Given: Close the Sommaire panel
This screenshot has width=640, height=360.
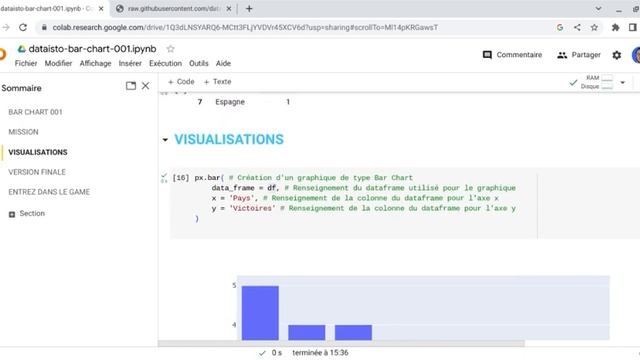Looking at the screenshot, I should (x=145, y=86).
